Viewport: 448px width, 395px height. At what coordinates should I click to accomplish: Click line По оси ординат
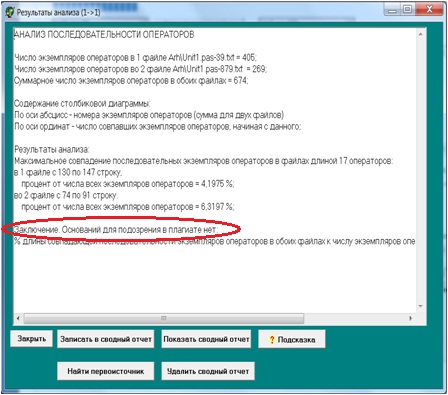click(157, 126)
